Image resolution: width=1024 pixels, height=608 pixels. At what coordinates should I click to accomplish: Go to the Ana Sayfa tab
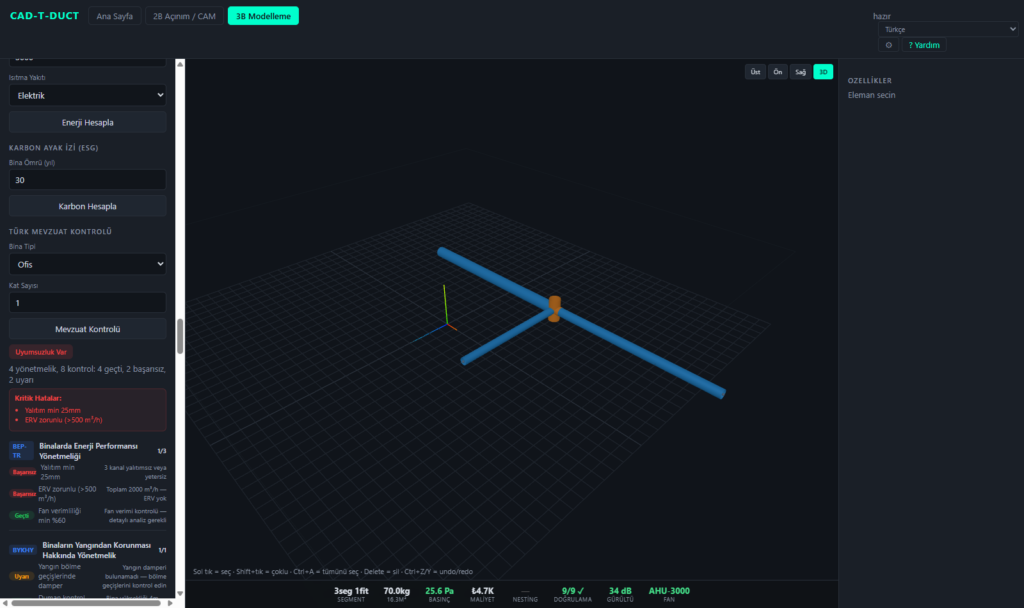(x=114, y=16)
